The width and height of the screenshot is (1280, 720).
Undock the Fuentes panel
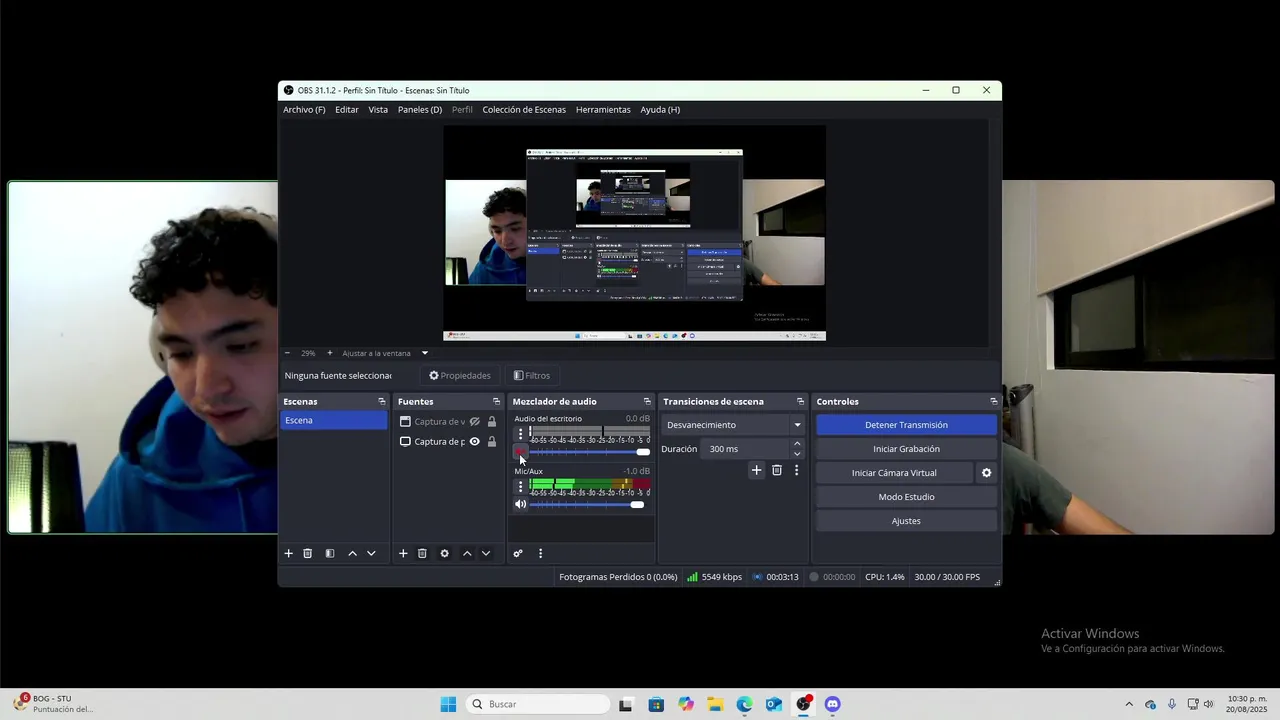point(496,401)
